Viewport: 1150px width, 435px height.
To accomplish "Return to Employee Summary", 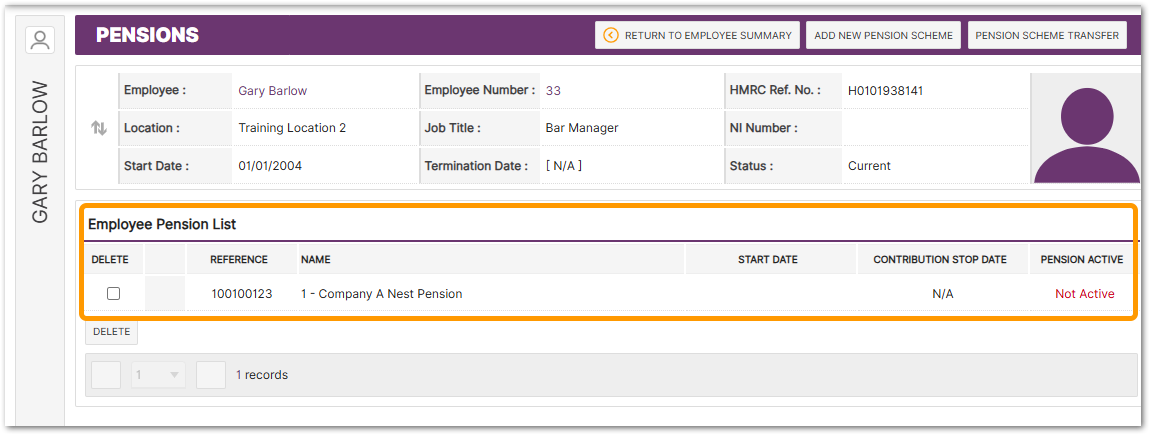I will click(x=697, y=35).
